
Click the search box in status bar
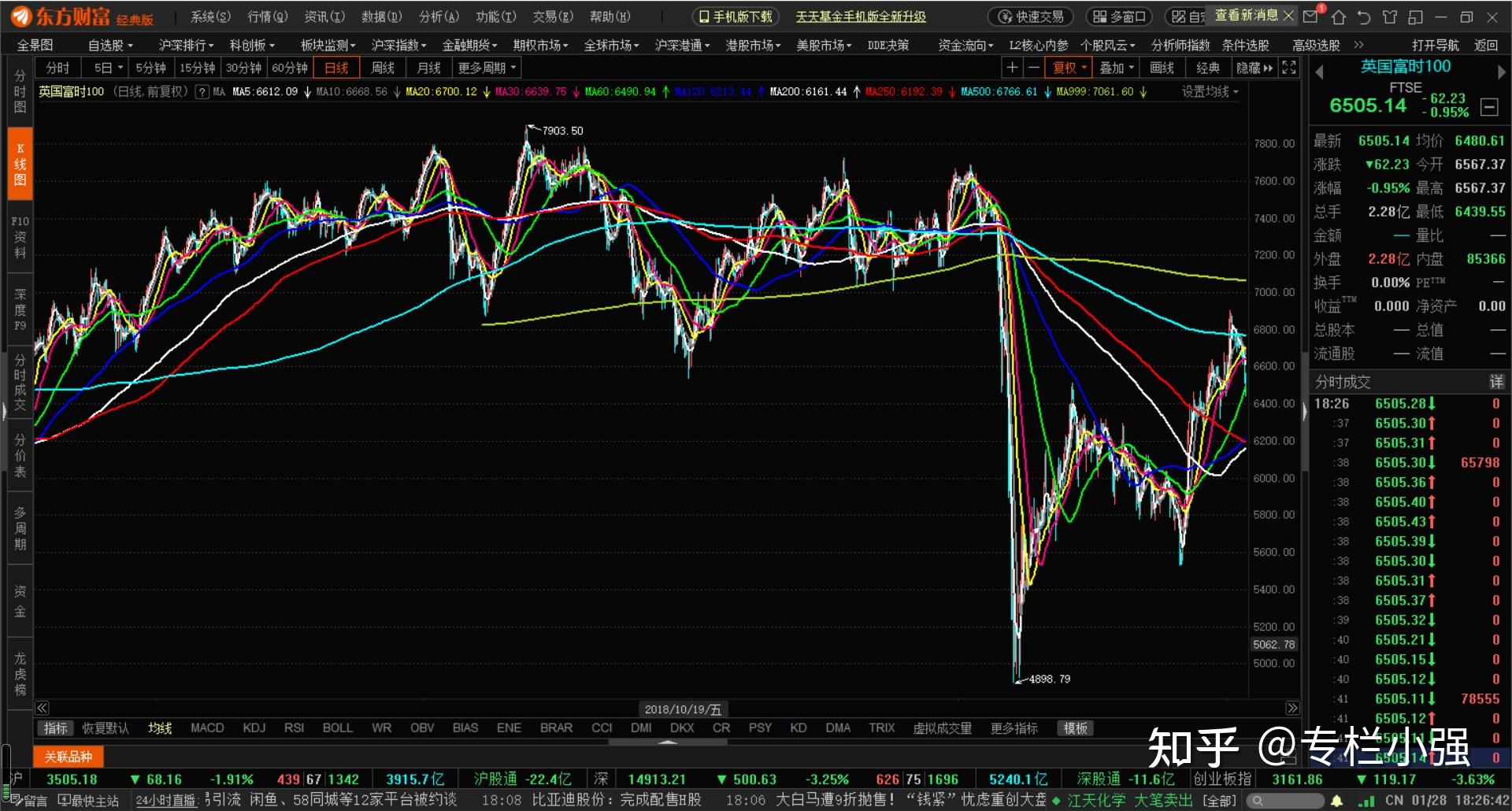point(1284,801)
